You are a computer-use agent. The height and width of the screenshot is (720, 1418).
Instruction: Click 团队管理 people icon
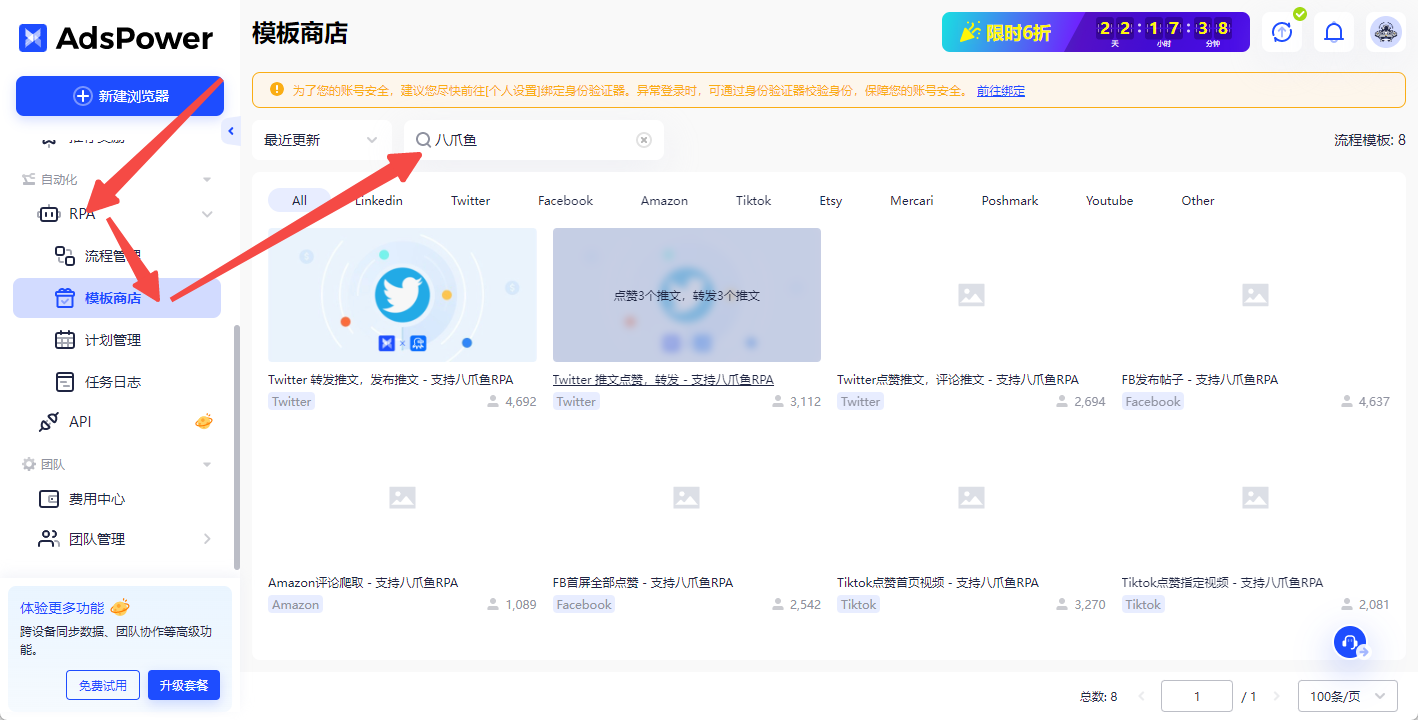(x=48, y=539)
